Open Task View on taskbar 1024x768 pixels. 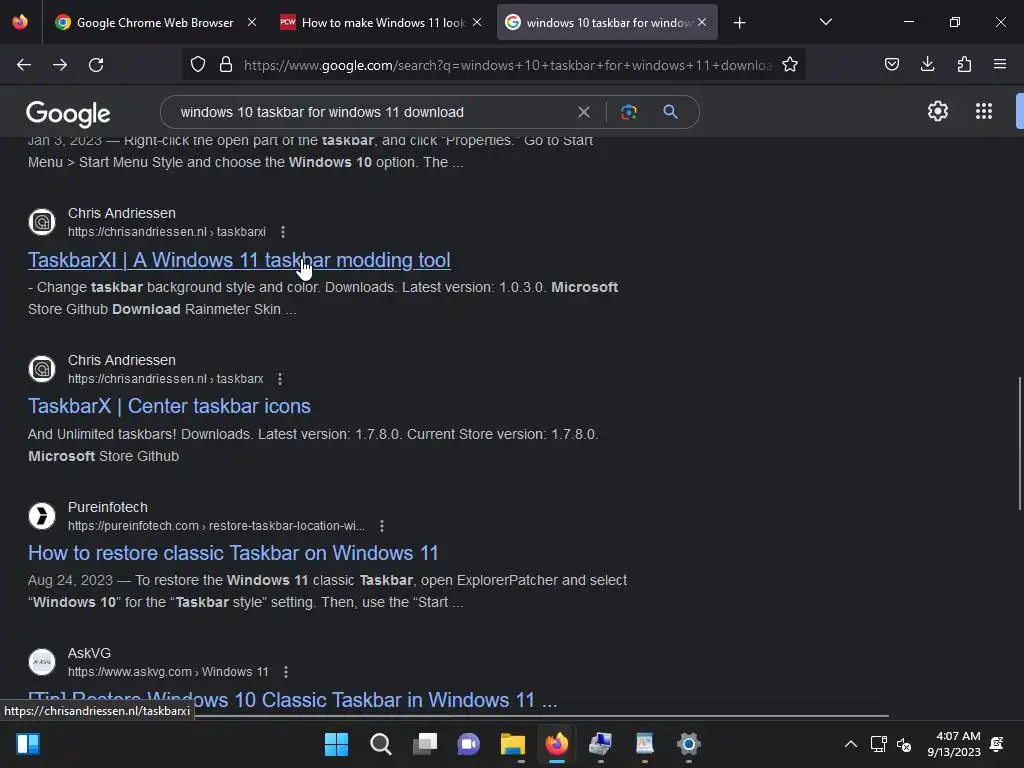pyautogui.click(x=425, y=744)
